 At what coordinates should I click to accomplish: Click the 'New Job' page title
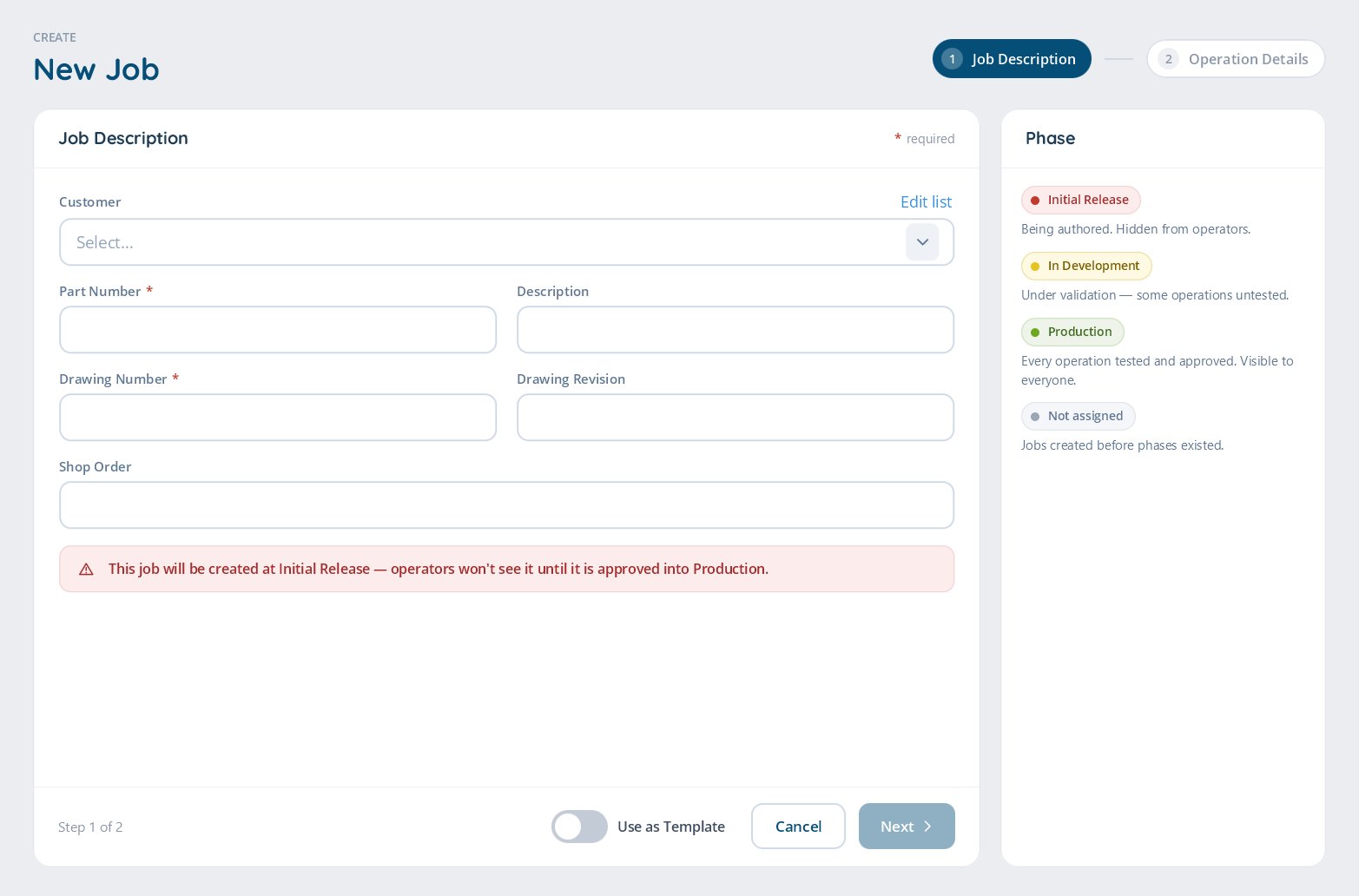coord(96,69)
